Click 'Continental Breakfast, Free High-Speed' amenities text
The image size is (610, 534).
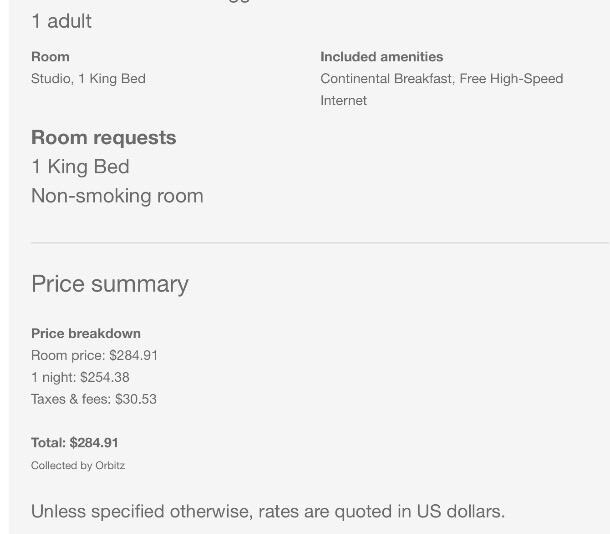point(442,79)
